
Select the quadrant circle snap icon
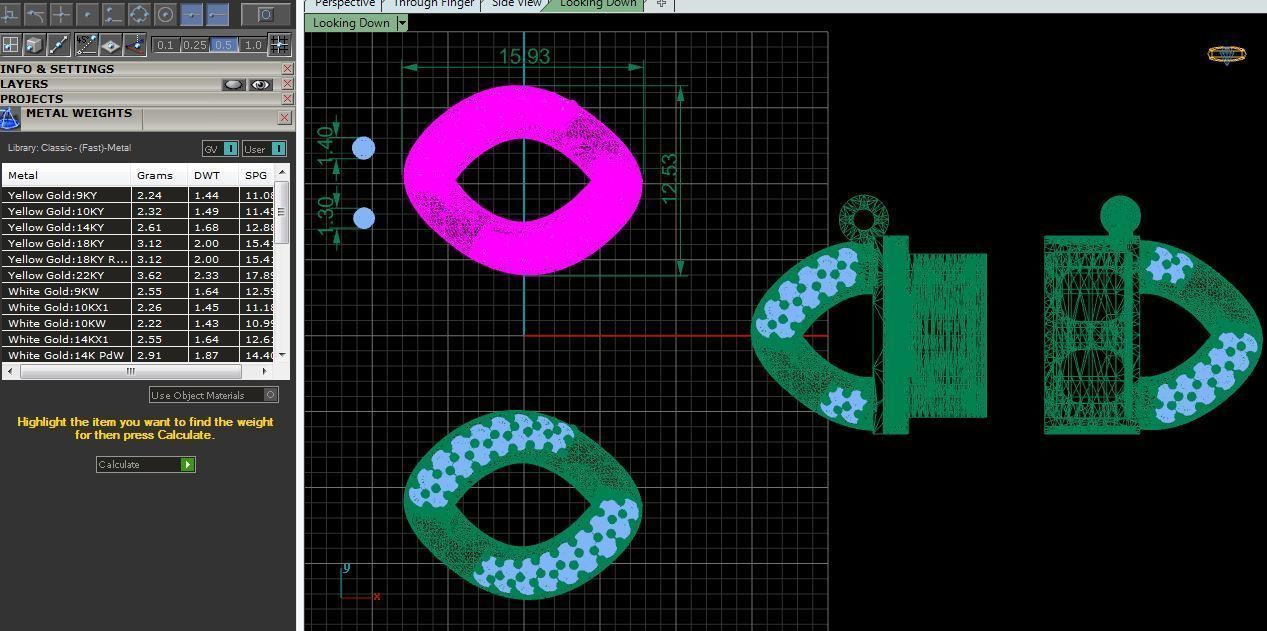click(x=139, y=14)
